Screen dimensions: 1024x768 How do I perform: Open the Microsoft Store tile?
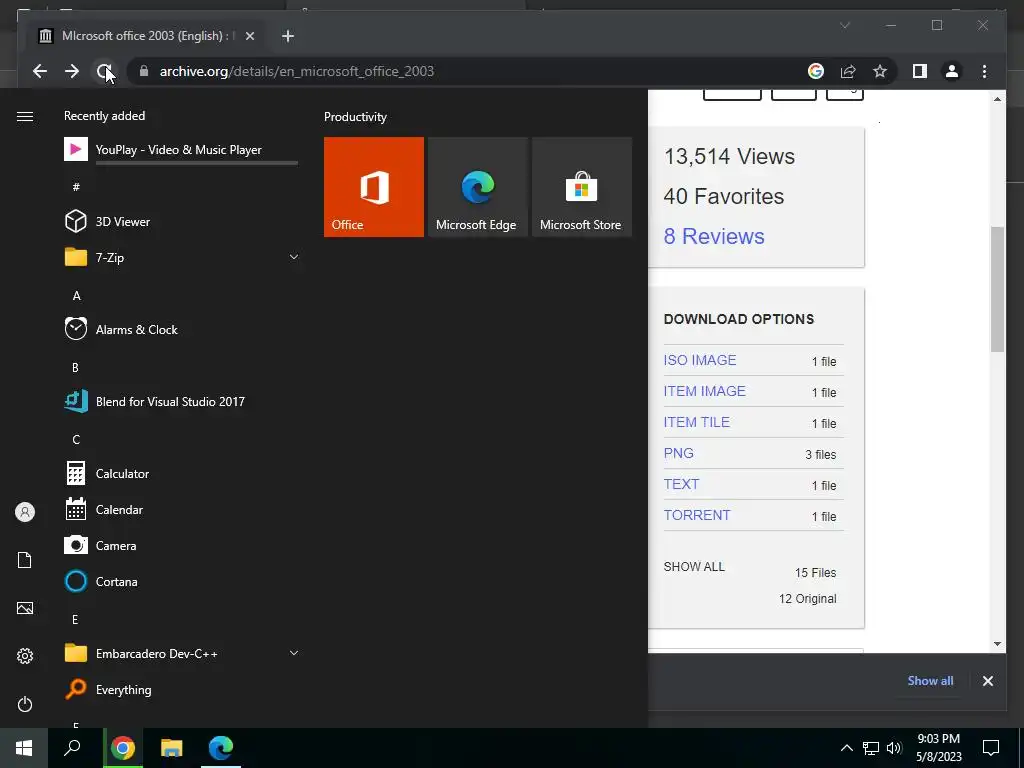pos(582,187)
